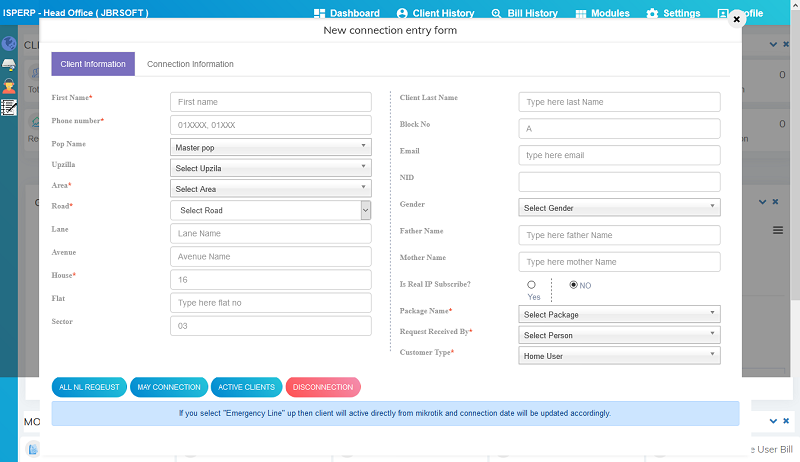The width and height of the screenshot is (800, 462).
Task: Select Yes for Real IP Subscribe
Action: 532,285
